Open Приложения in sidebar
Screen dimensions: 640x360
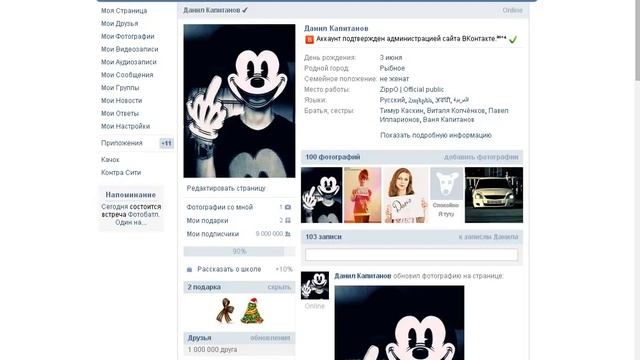[x=122, y=143]
